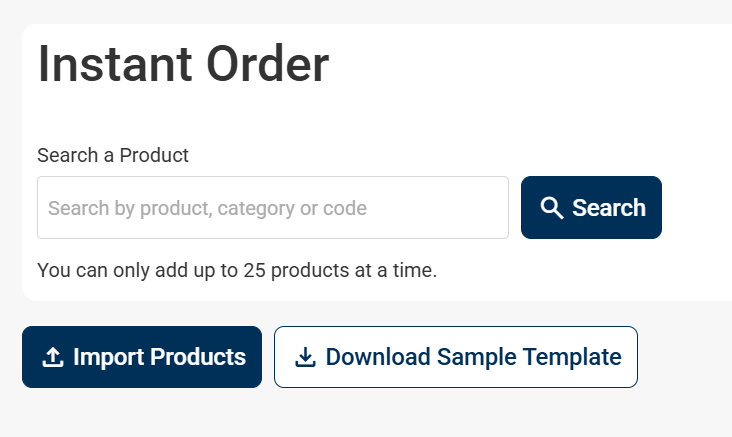Click the download arrow icon
Viewport: 732px width, 437px height.
click(305, 357)
